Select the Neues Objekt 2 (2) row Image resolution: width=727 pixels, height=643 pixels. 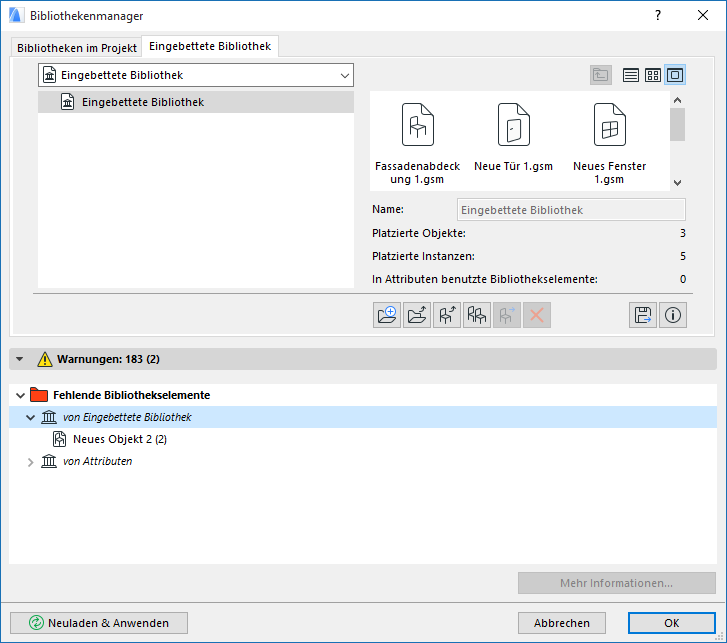(363, 439)
